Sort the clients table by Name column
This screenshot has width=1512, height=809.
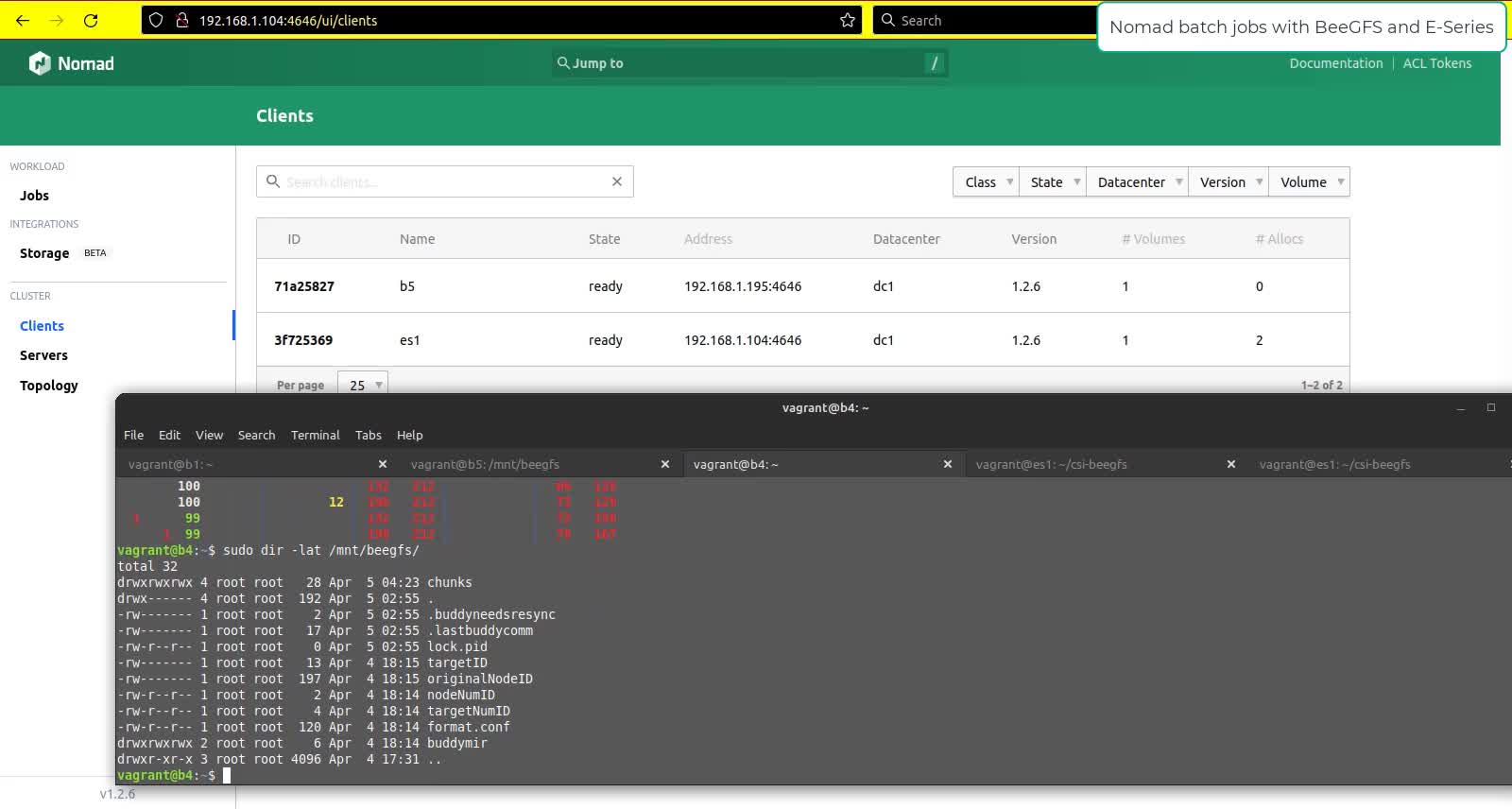[417, 239]
